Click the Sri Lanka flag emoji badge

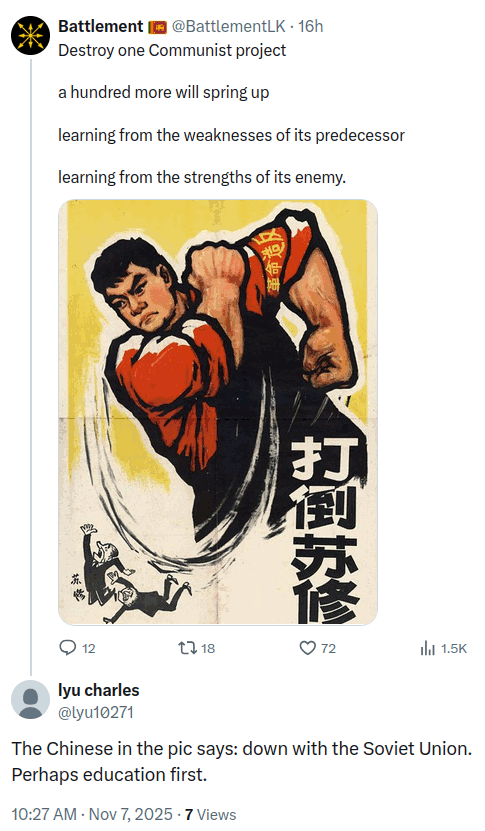157,26
